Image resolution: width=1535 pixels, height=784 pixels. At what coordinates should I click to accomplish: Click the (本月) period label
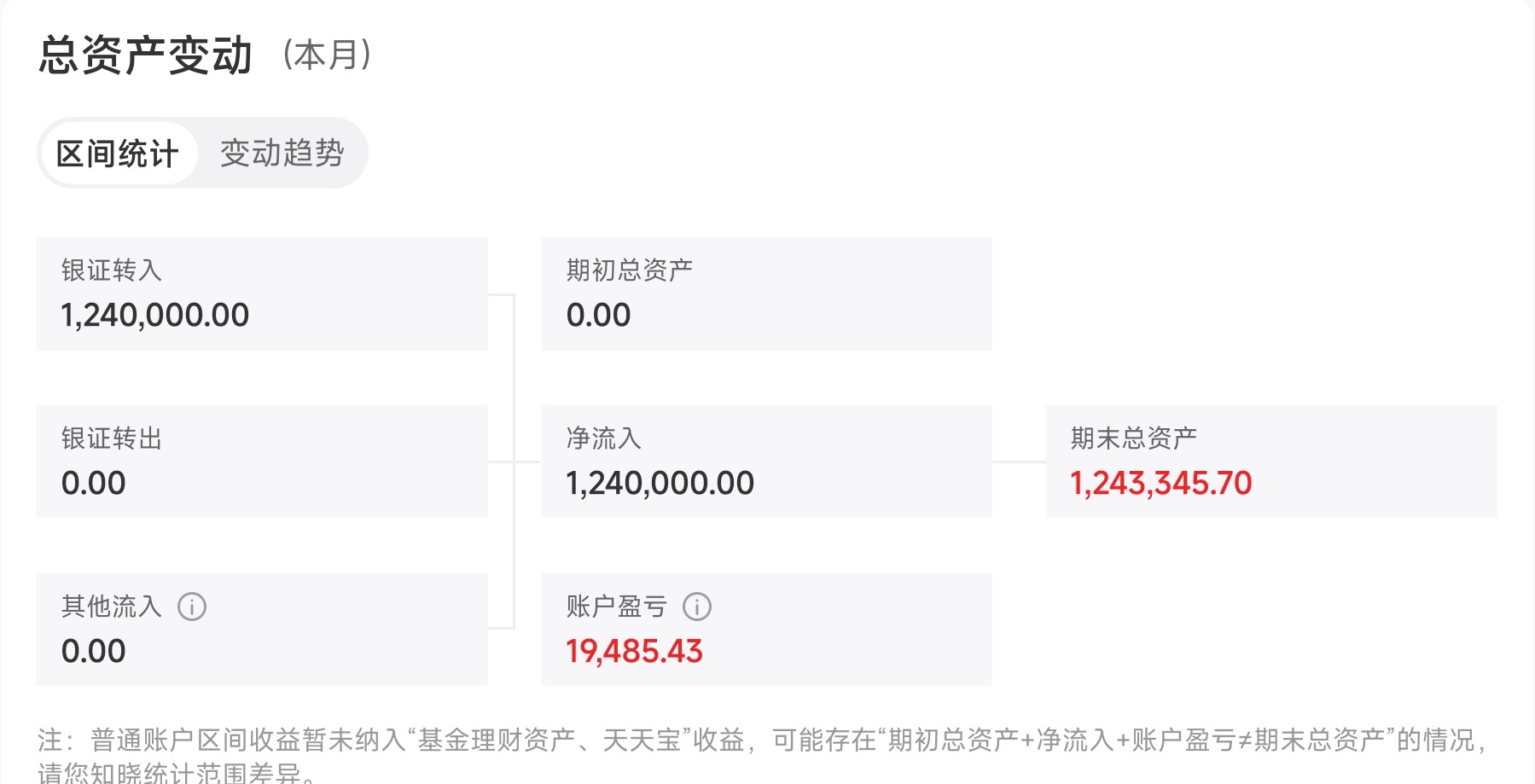pyautogui.click(x=328, y=55)
